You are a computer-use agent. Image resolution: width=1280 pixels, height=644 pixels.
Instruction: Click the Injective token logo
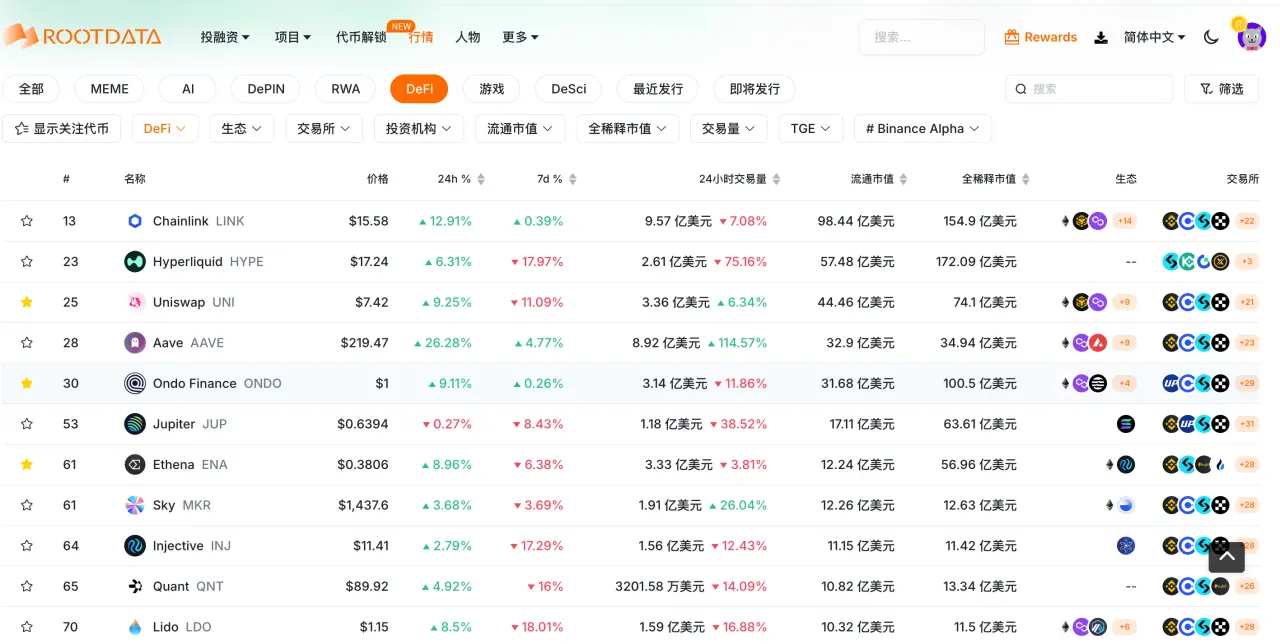point(135,546)
